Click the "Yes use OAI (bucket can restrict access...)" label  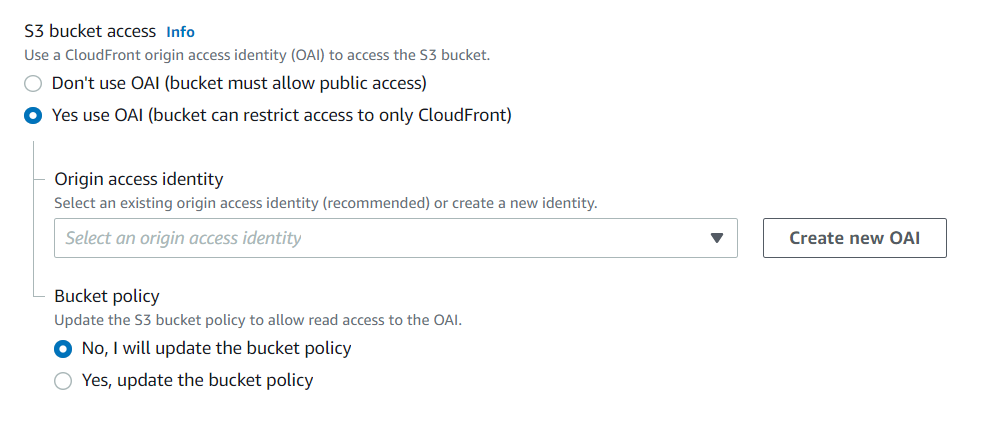click(x=282, y=115)
